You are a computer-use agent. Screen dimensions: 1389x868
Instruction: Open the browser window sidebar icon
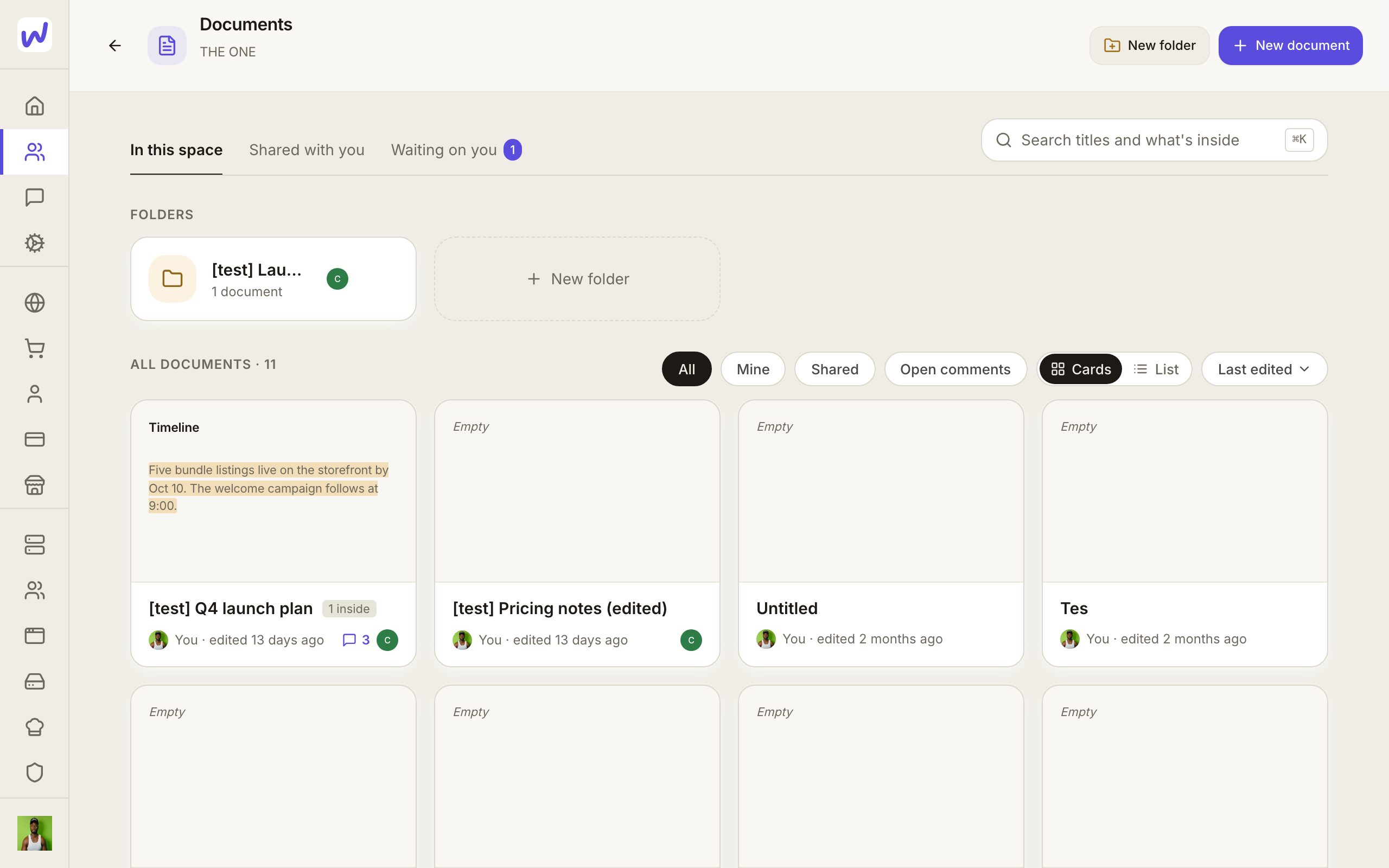coord(34,635)
